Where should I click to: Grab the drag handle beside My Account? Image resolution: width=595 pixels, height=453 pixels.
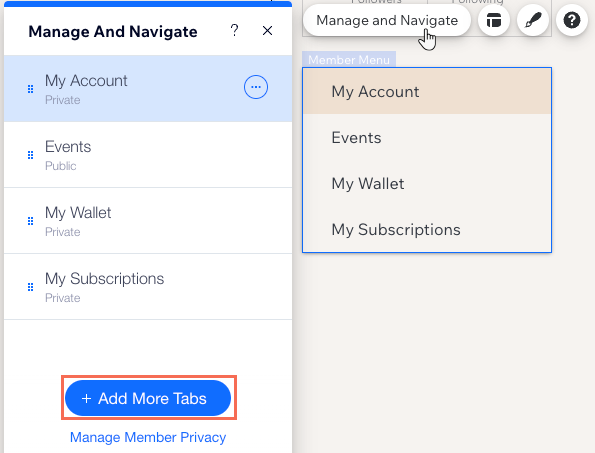(31, 89)
